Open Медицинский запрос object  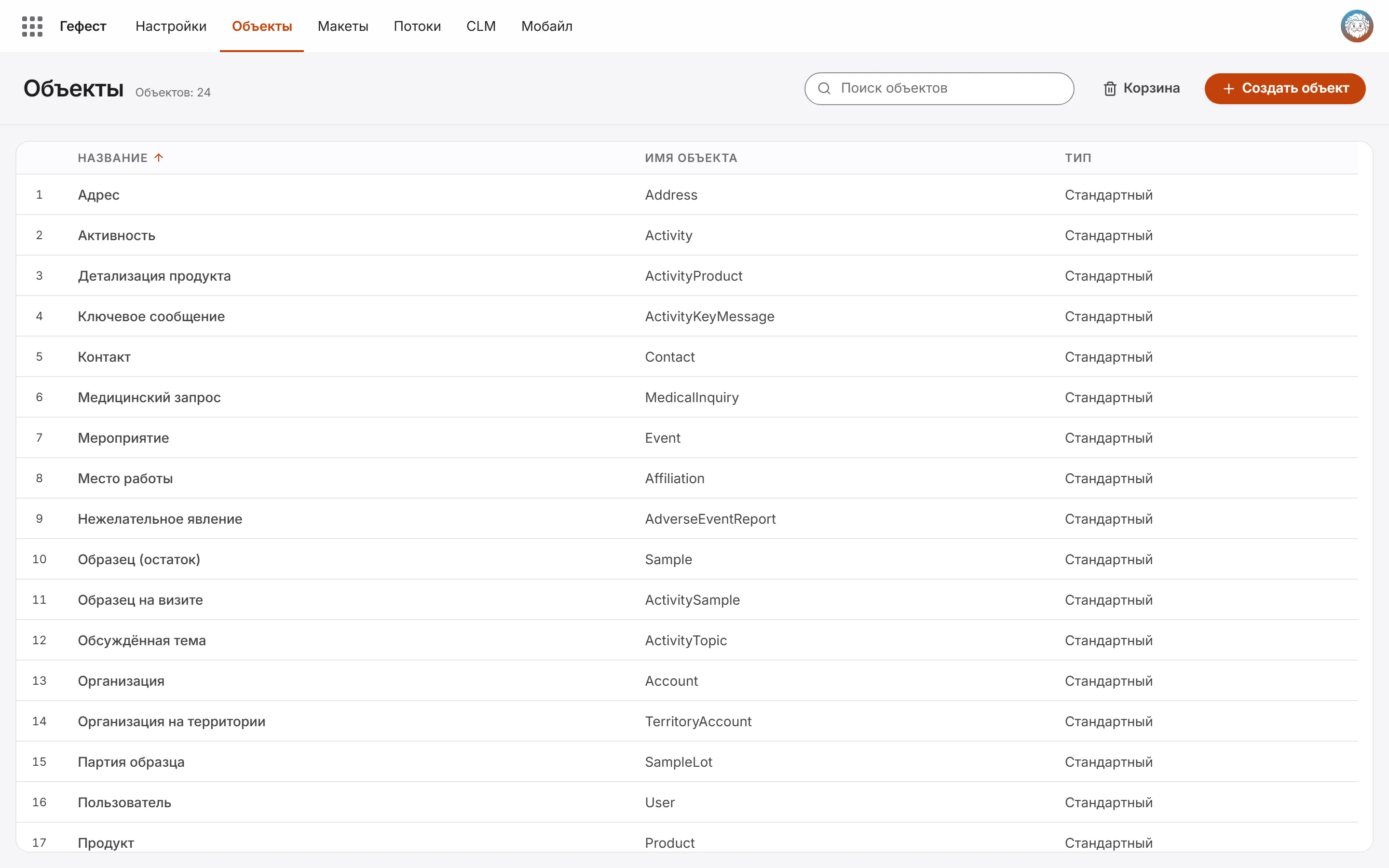coord(149,397)
